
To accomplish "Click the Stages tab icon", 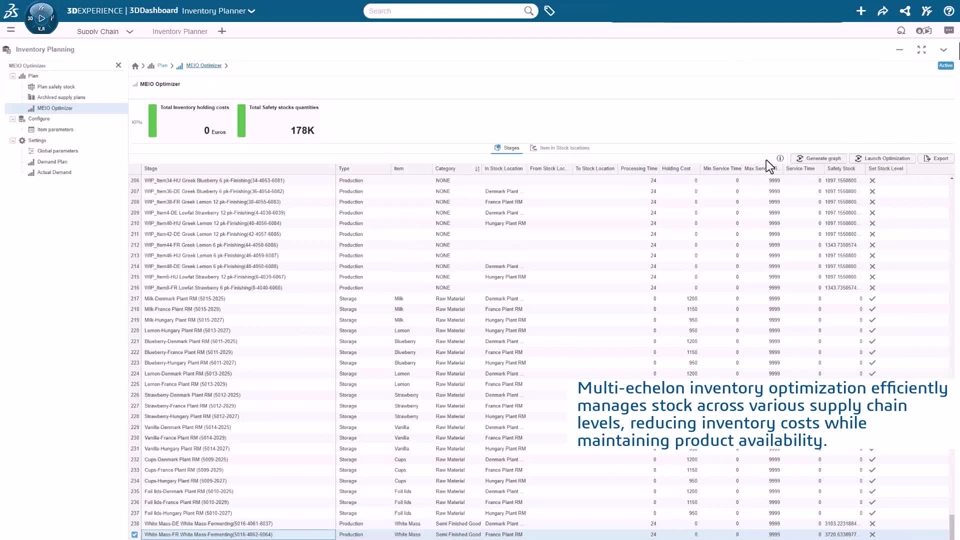I will (x=497, y=148).
